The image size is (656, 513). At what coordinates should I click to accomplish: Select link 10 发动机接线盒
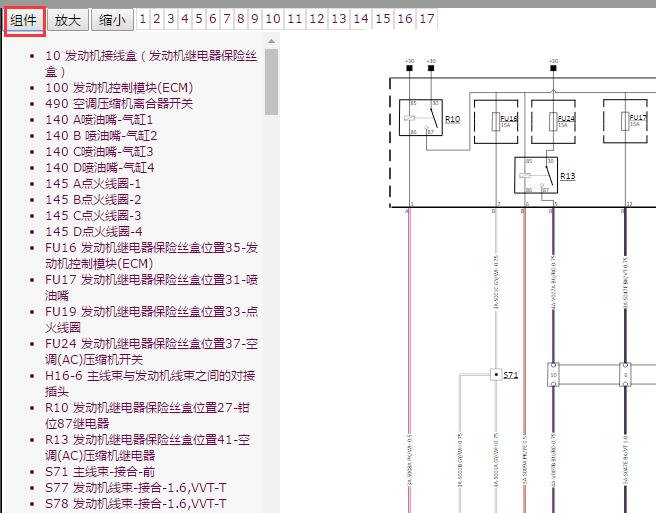point(151,64)
